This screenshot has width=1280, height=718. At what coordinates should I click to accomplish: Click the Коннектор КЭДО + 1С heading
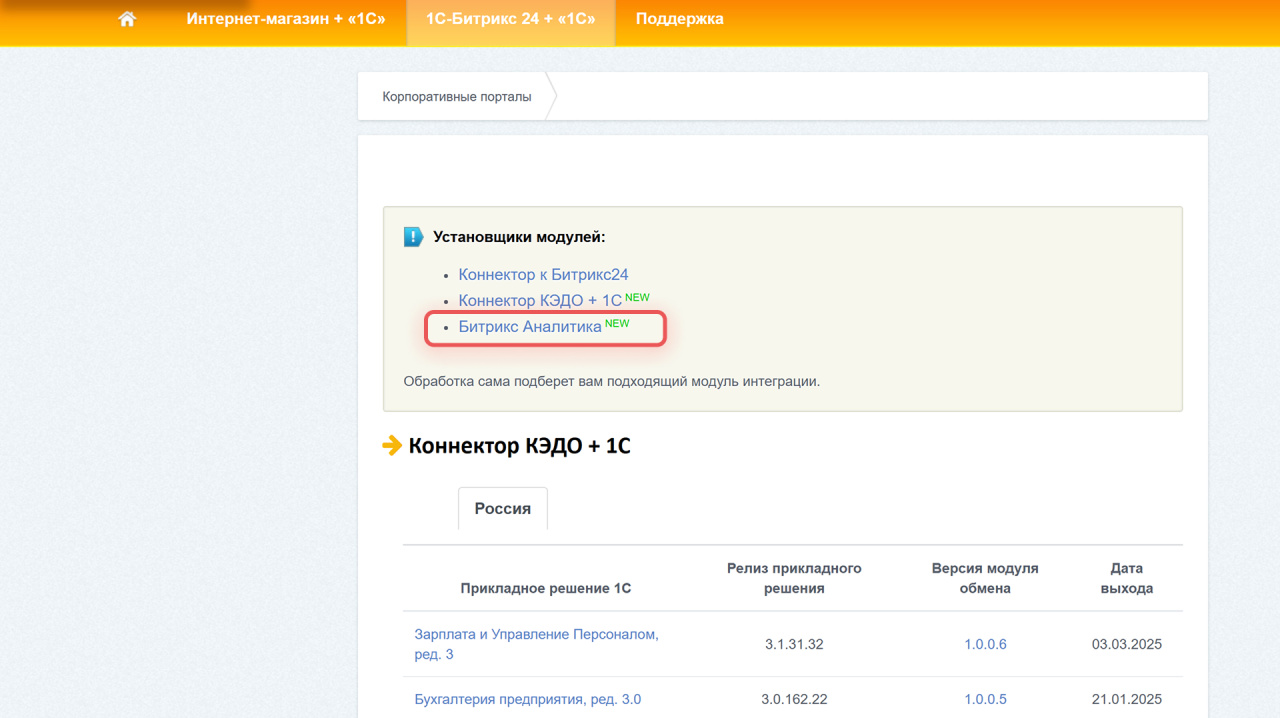click(x=520, y=446)
